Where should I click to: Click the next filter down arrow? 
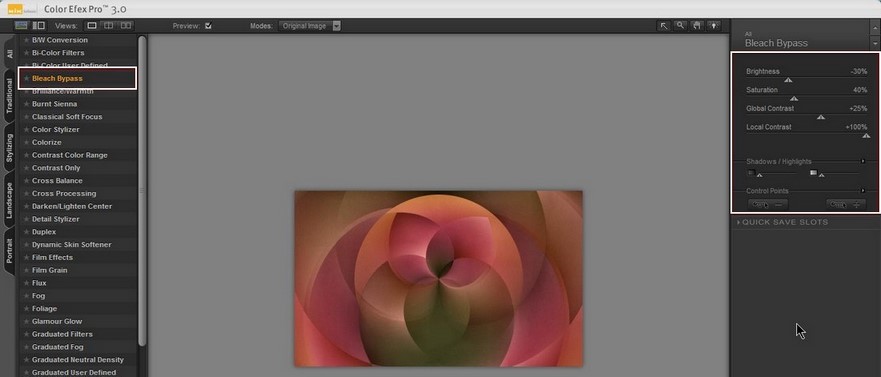(874, 44)
